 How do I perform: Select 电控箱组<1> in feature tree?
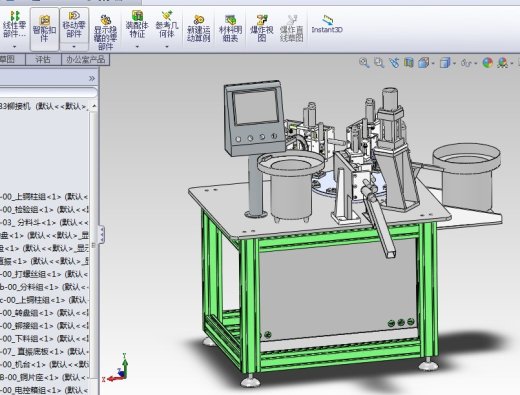(44, 390)
